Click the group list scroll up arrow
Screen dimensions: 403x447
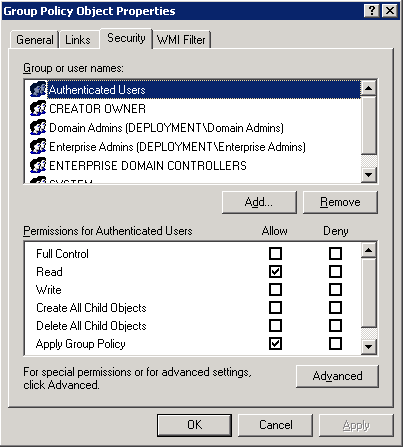coord(369,88)
